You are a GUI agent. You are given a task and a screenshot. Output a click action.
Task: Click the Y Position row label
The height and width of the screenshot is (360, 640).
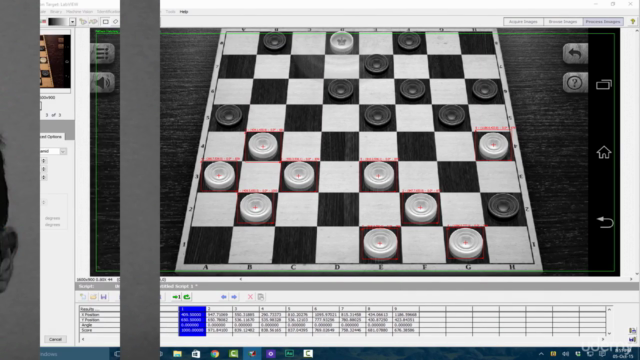[x=91, y=320]
